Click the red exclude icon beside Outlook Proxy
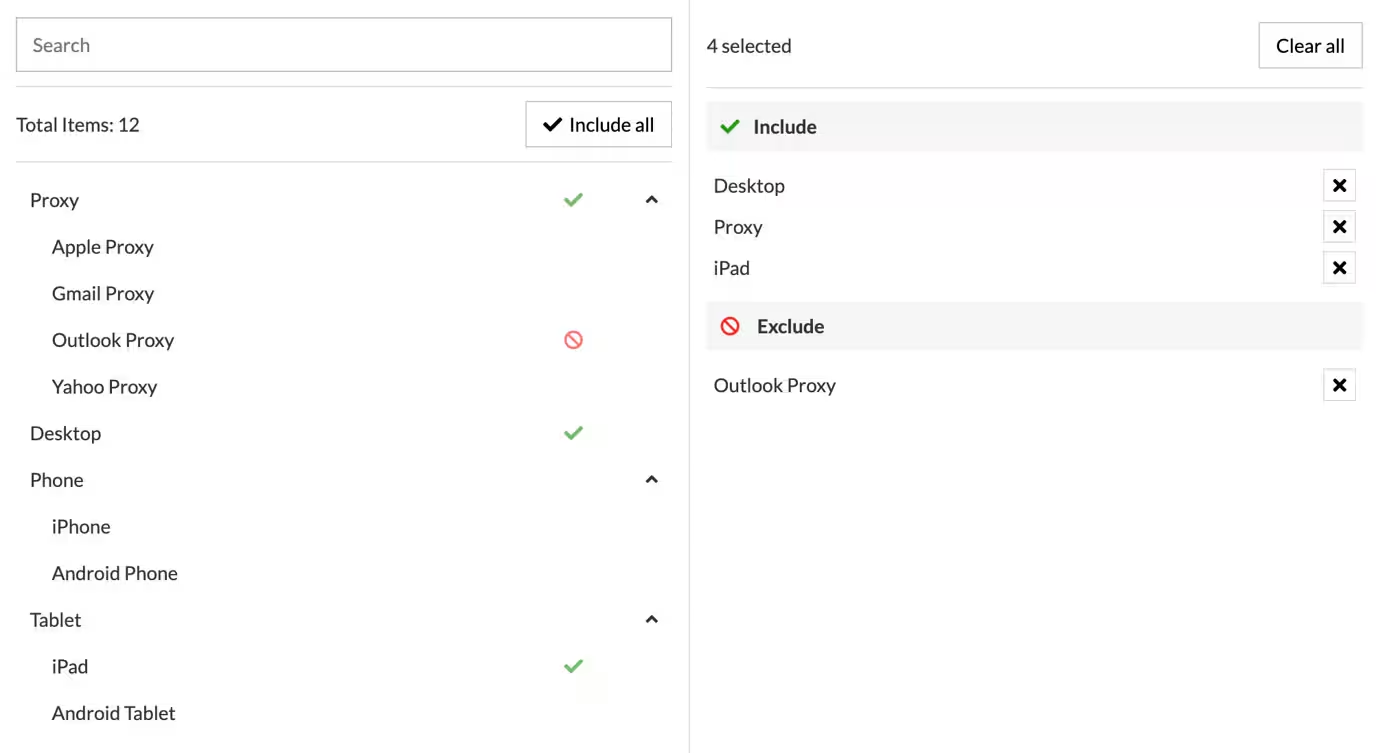 coord(573,340)
